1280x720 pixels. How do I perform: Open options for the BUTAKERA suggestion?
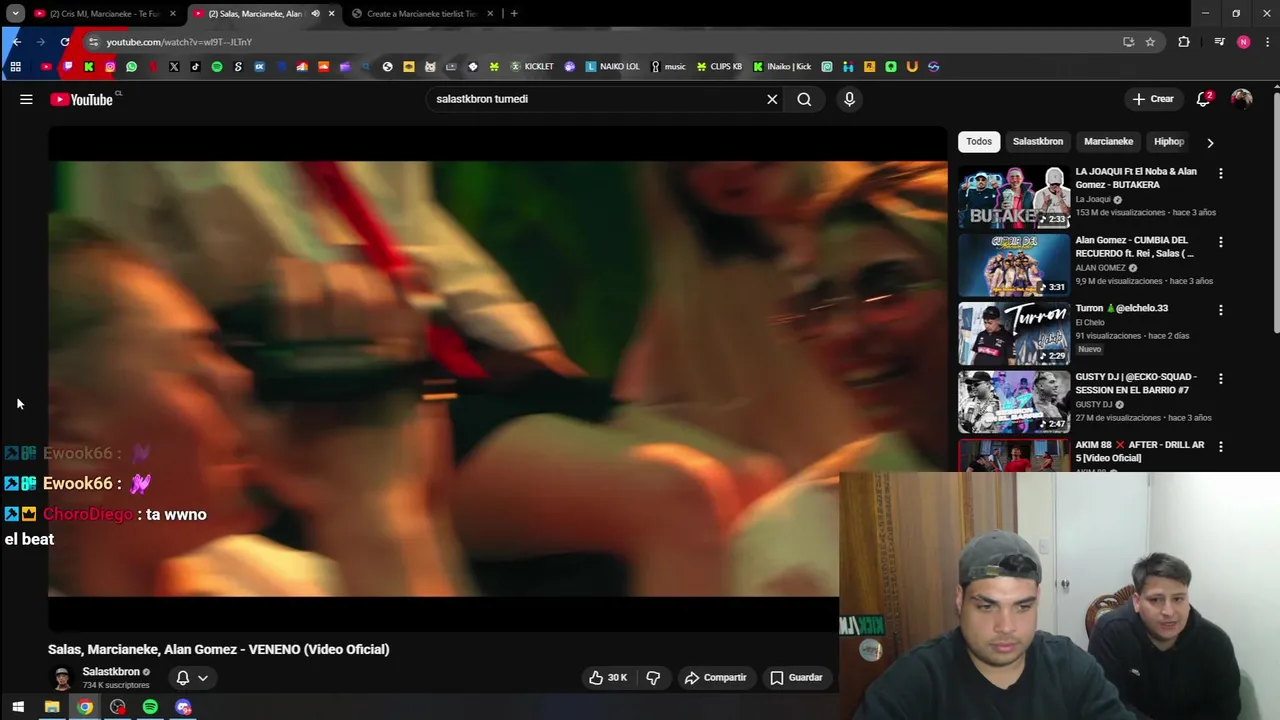[x=1220, y=173]
